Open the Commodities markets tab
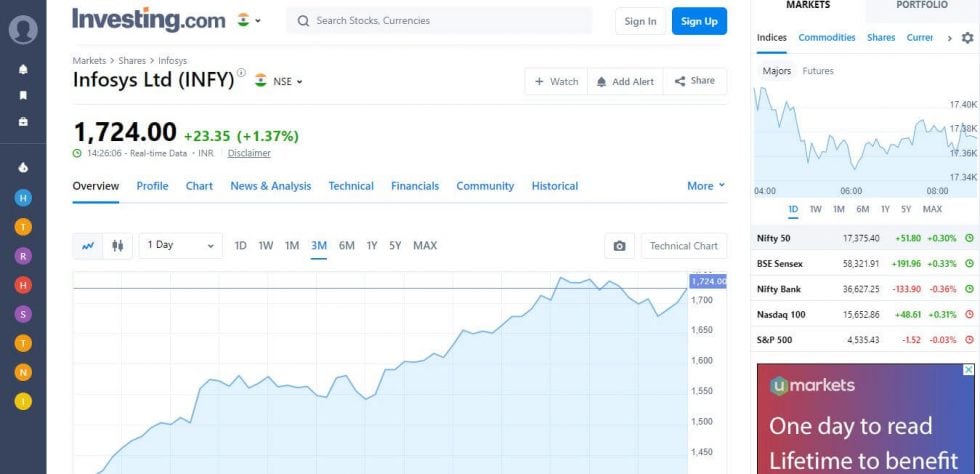 tap(827, 38)
